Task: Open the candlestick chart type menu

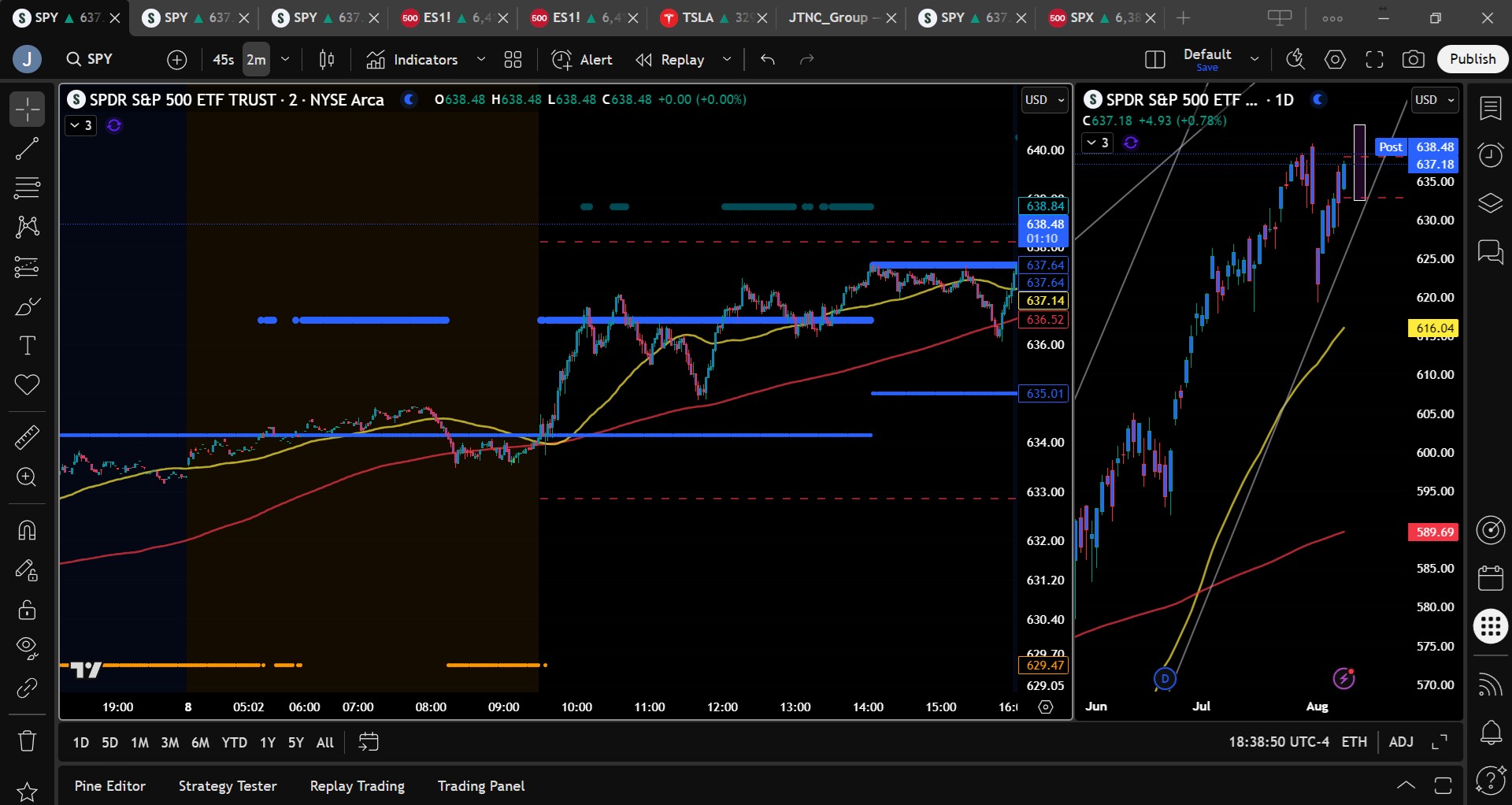Action: click(327, 59)
